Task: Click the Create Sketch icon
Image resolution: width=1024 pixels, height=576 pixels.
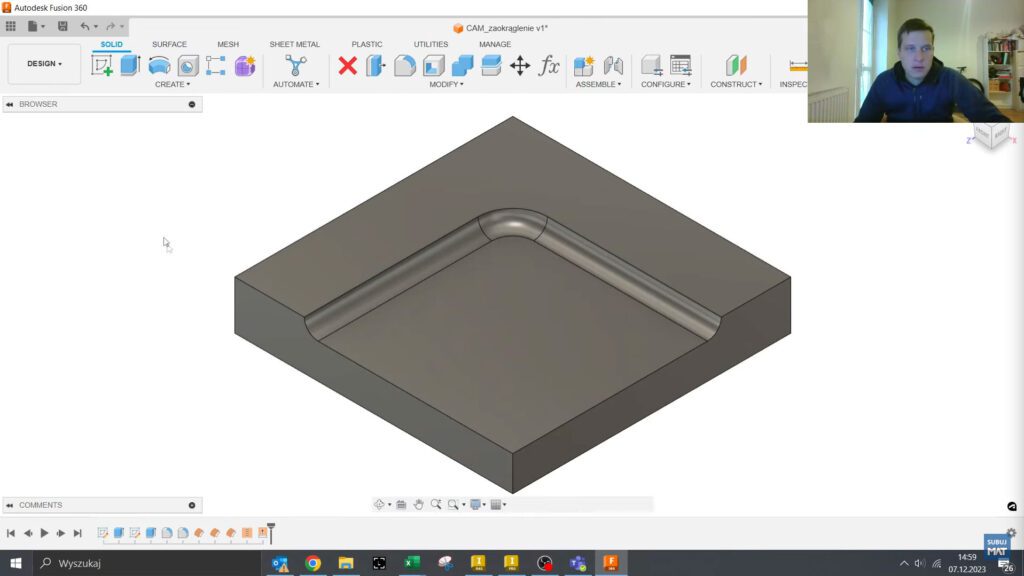Action: pos(102,66)
